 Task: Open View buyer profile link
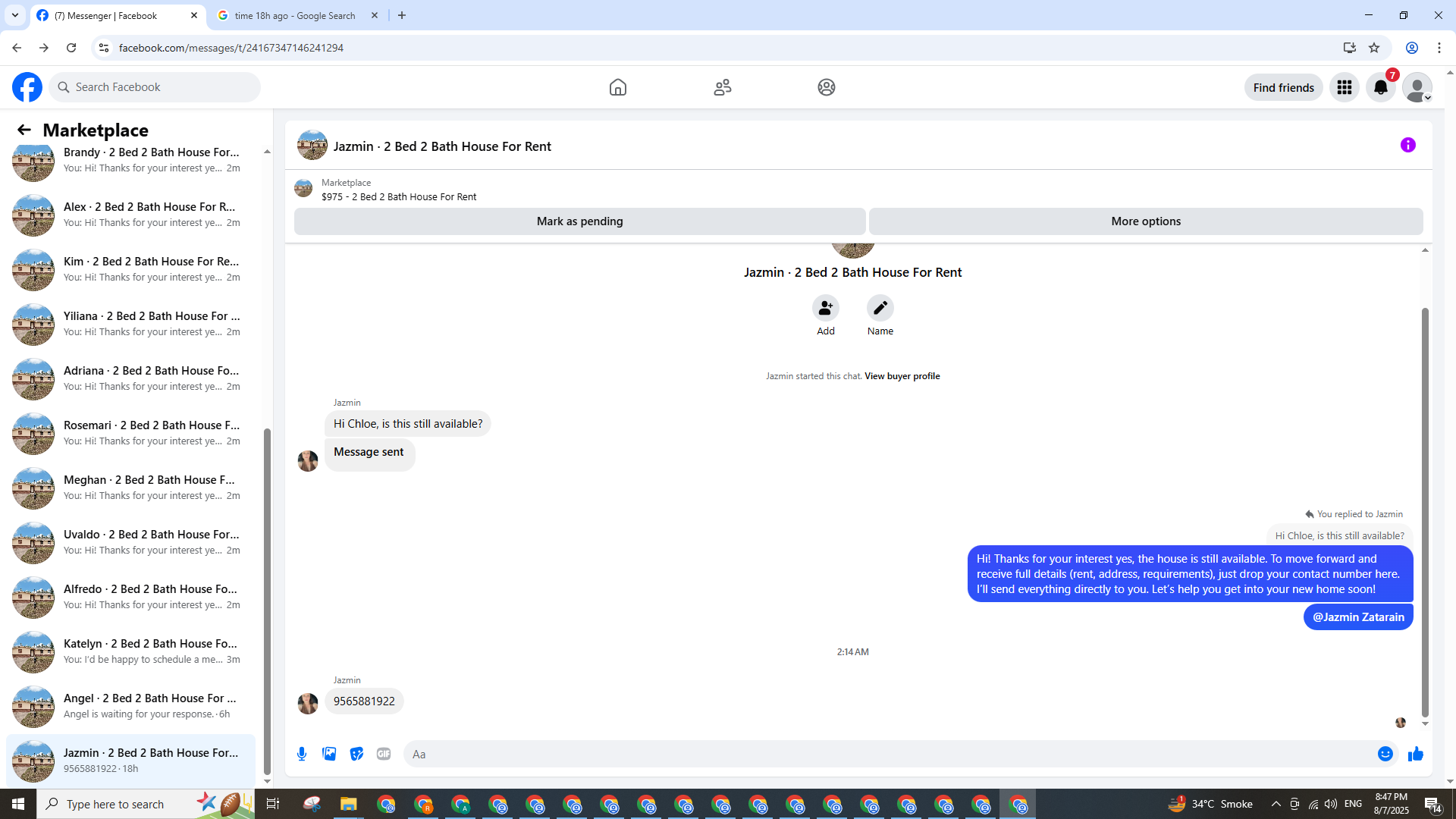tap(902, 376)
